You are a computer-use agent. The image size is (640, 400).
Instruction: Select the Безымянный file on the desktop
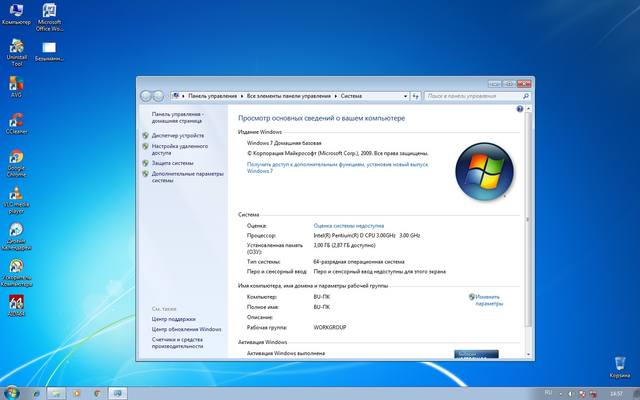(49, 51)
